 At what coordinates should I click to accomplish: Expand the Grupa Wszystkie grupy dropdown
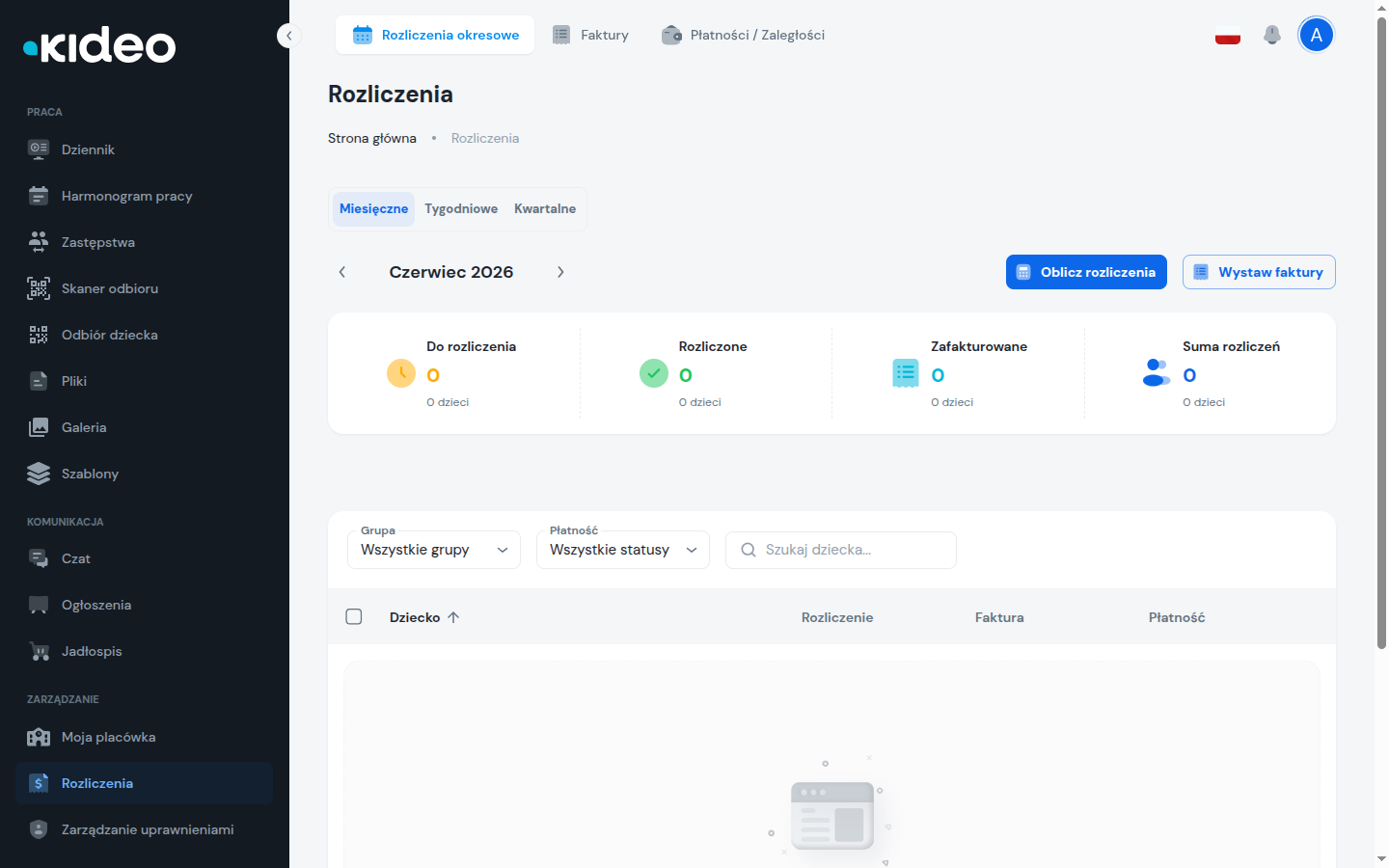tap(434, 550)
